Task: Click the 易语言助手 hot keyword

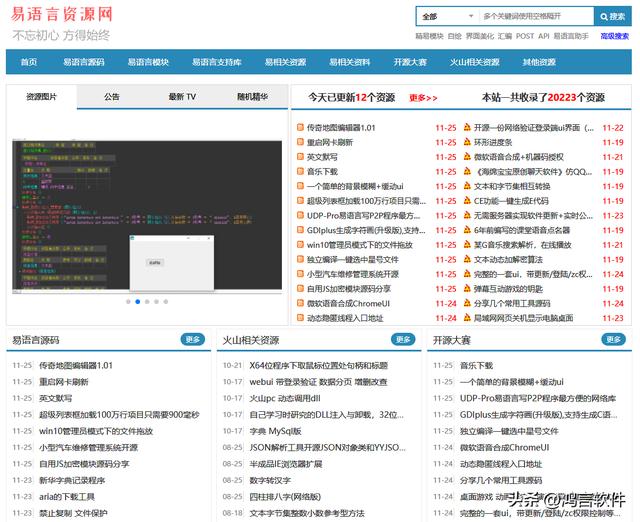Action: 571,36
